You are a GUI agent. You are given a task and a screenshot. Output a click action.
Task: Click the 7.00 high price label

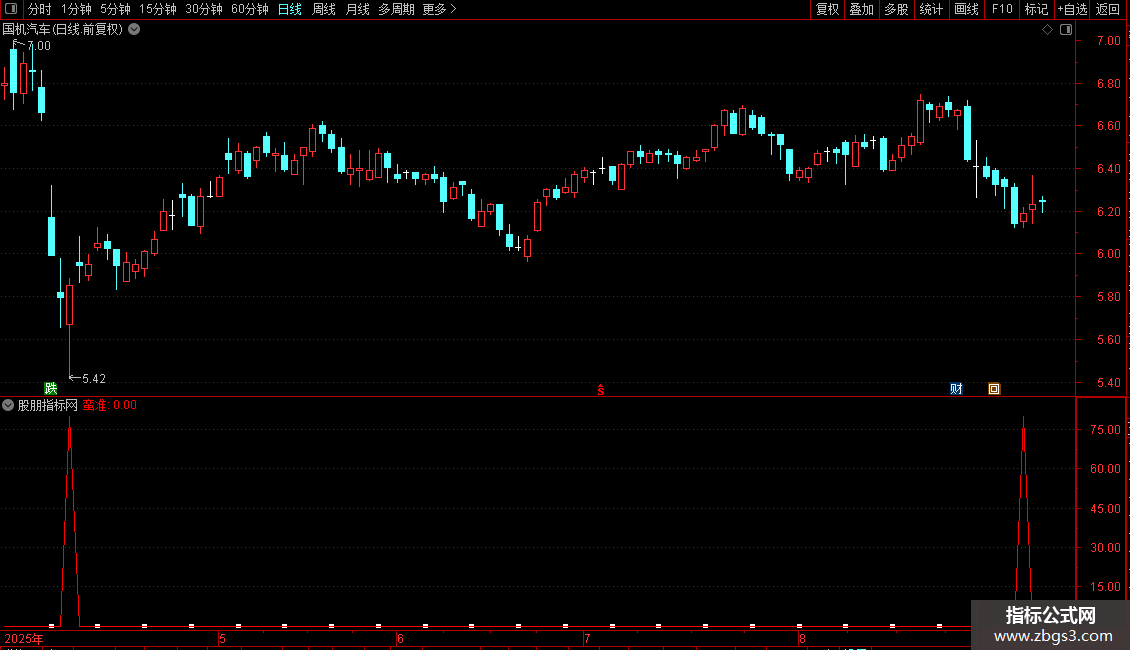click(x=39, y=46)
